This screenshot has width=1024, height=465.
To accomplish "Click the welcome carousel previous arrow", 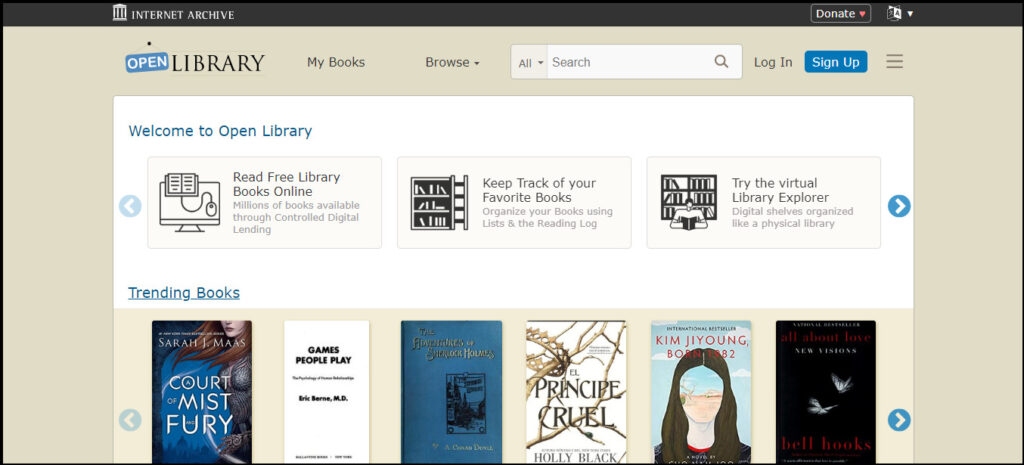I will 130,206.
